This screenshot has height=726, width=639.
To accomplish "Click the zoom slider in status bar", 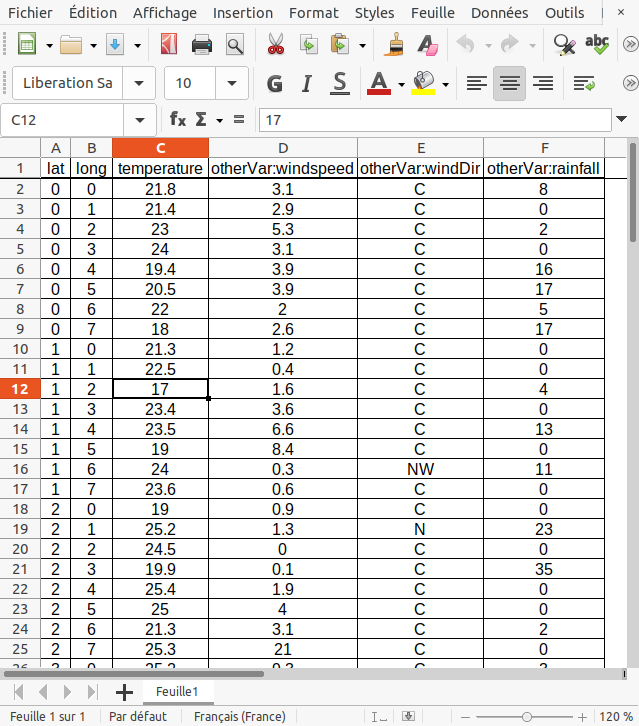I will tap(526, 717).
